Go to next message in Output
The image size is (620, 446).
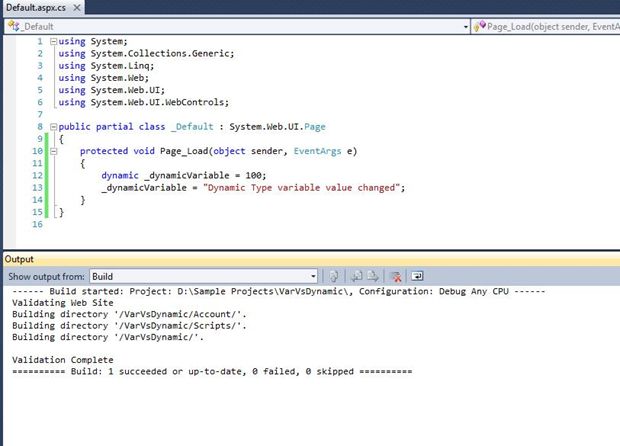(x=372, y=276)
